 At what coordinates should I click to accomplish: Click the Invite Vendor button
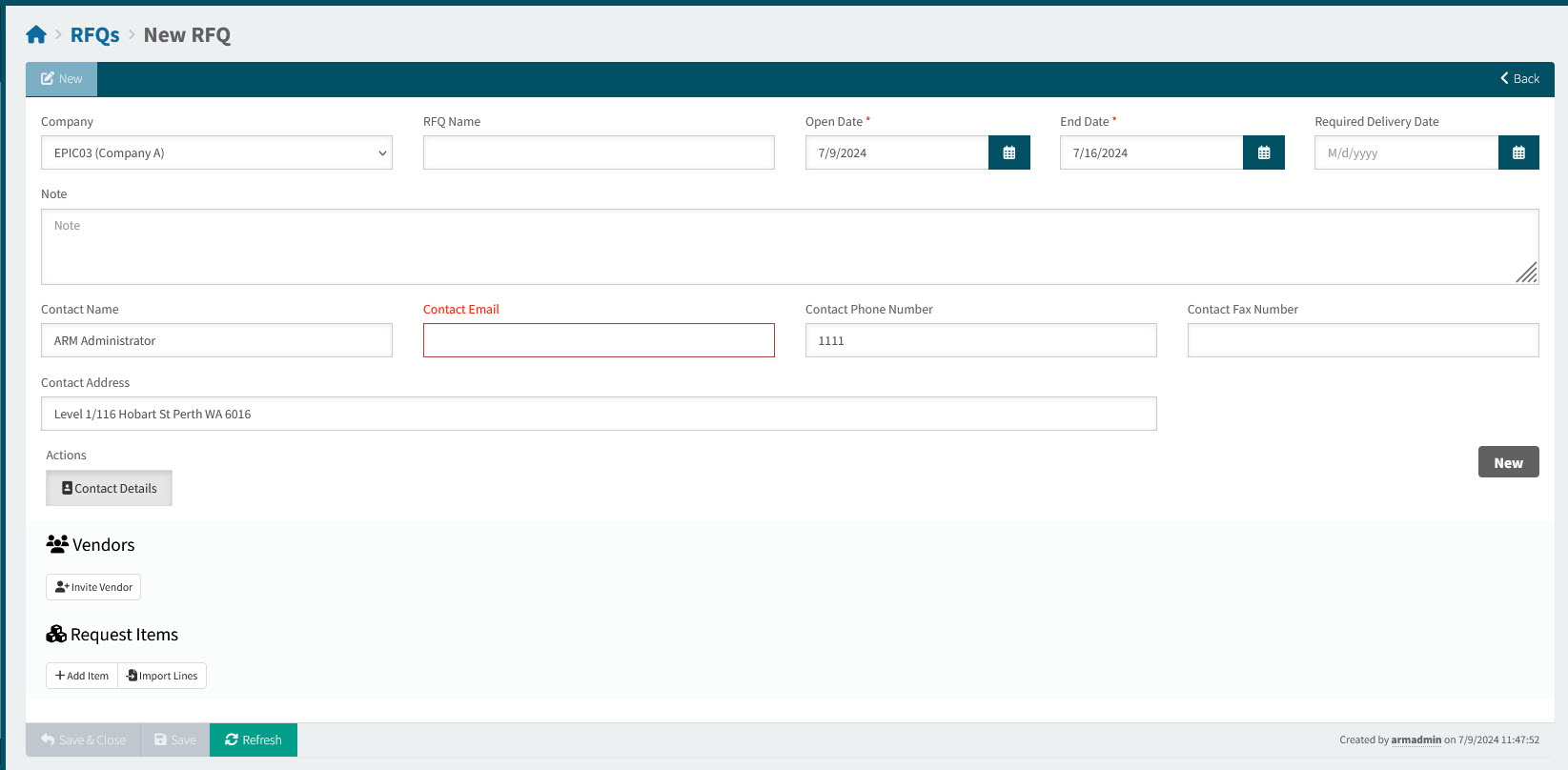(93, 587)
